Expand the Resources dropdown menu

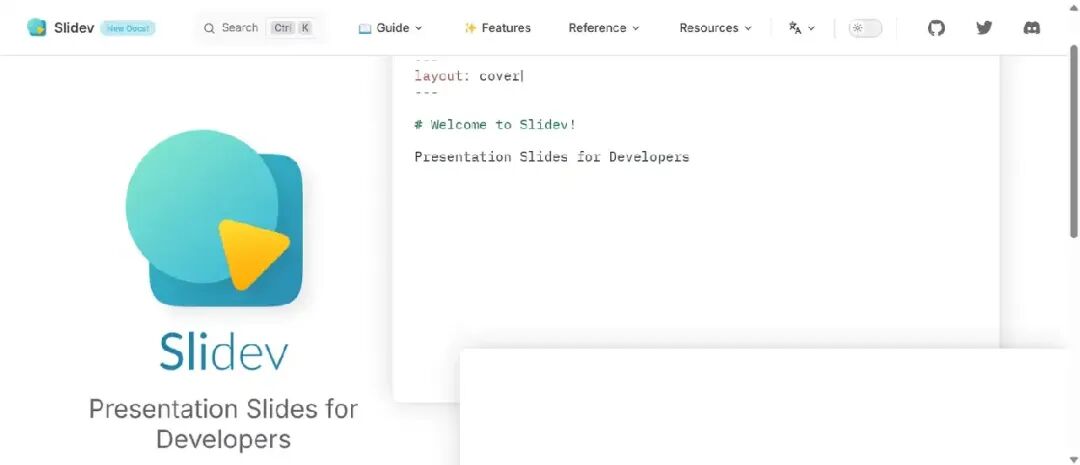[x=716, y=28]
